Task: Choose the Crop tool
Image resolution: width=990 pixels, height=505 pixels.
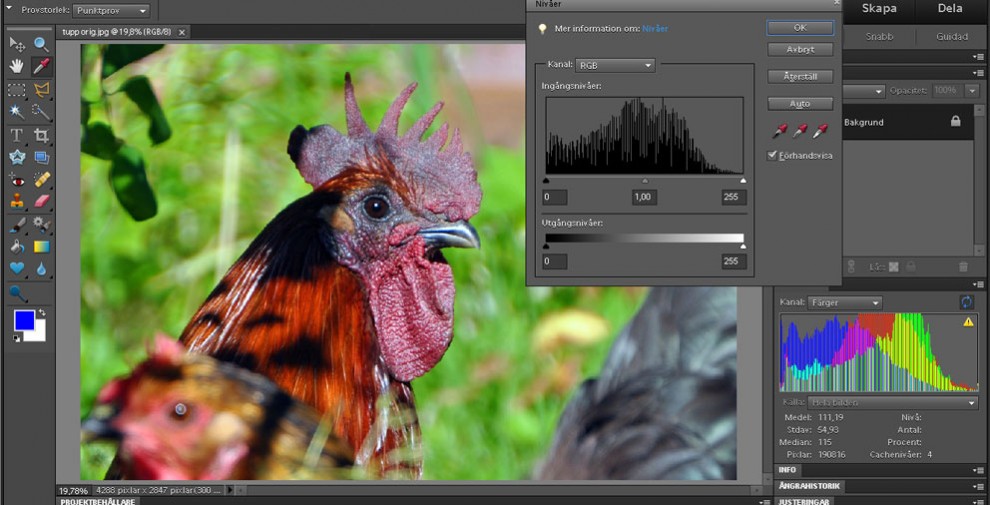Action: (x=41, y=134)
